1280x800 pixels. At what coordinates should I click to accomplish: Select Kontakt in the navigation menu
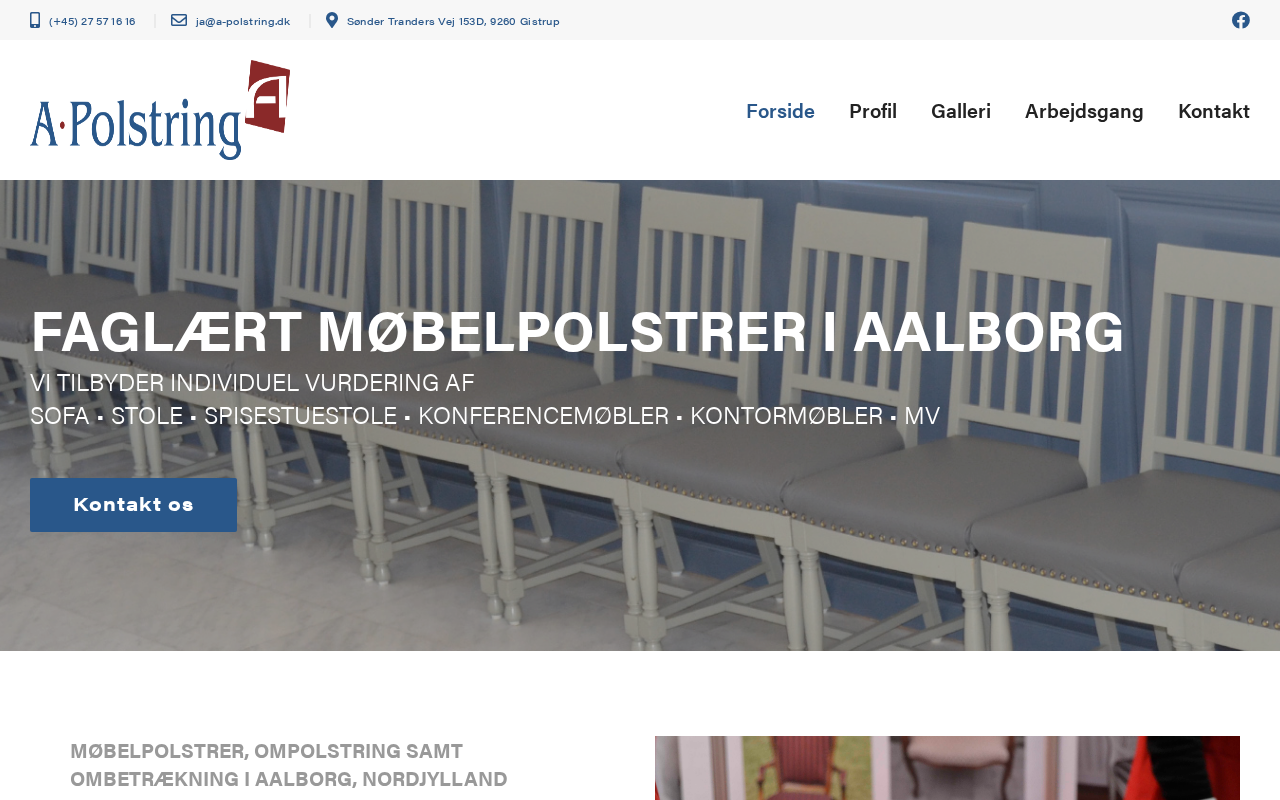click(x=1214, y=111)
